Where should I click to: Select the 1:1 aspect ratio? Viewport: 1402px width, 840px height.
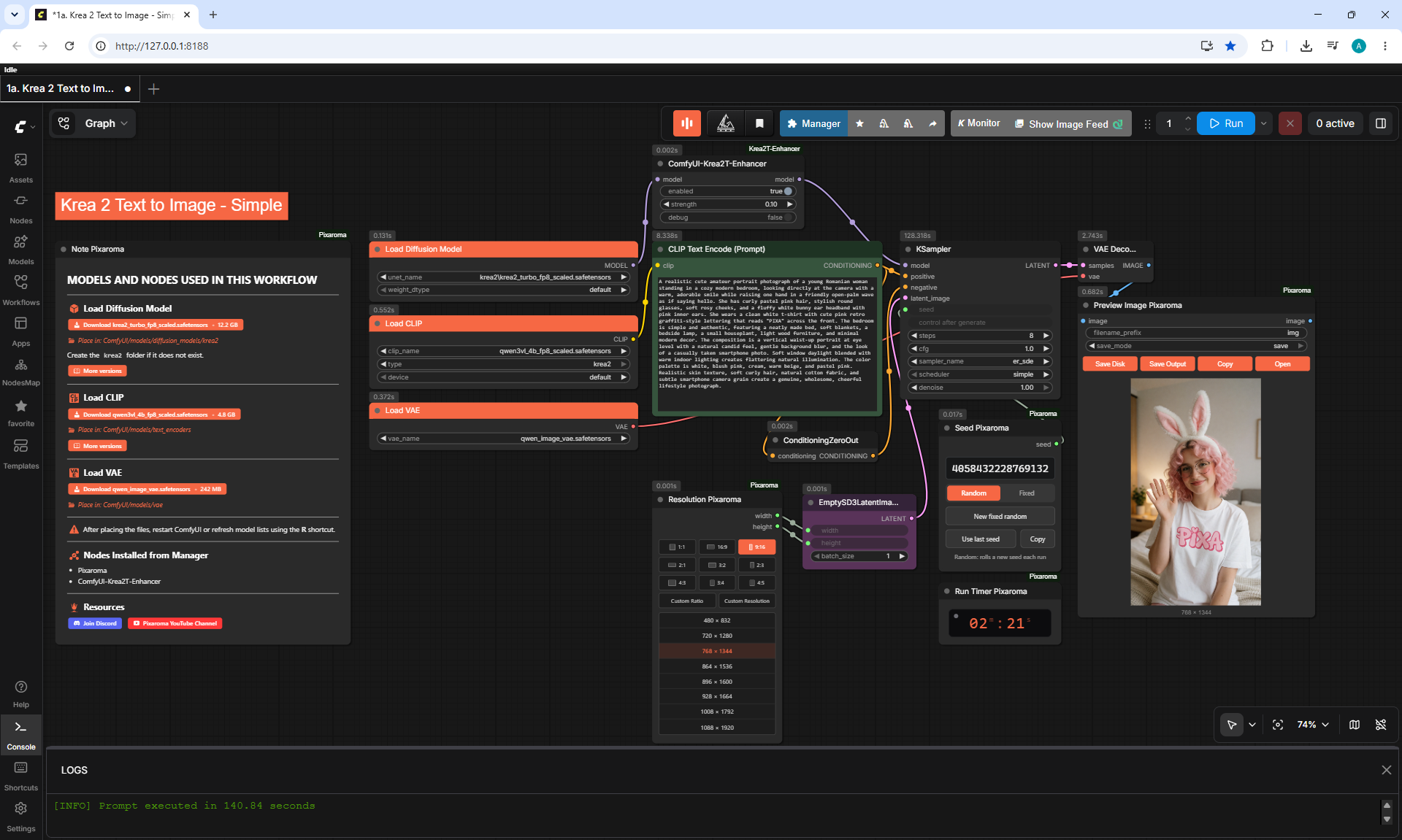(677, 547)
